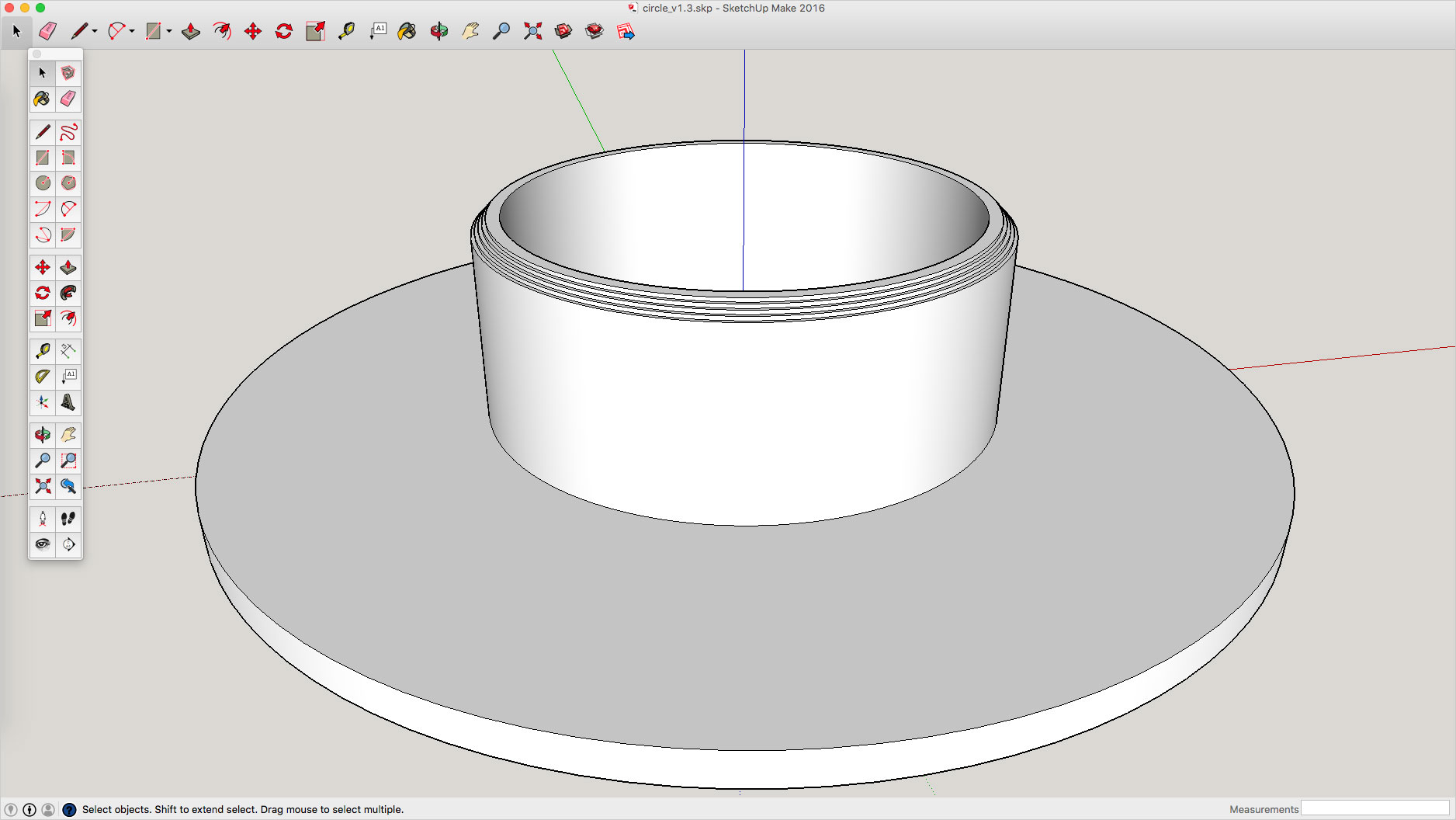Pick the Polygon tool in the side palette

[68, 183]
